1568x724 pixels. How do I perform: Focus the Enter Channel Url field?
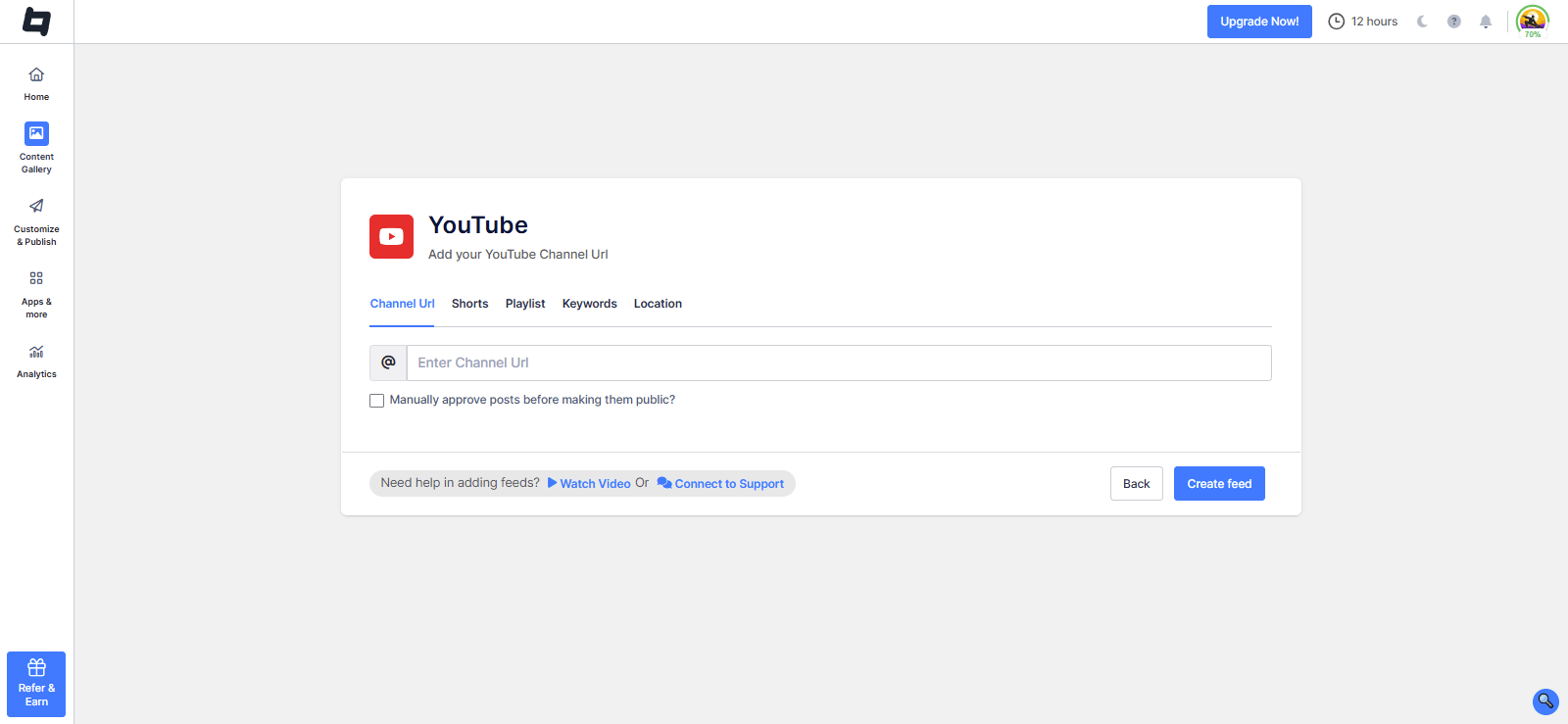[839, 362]
